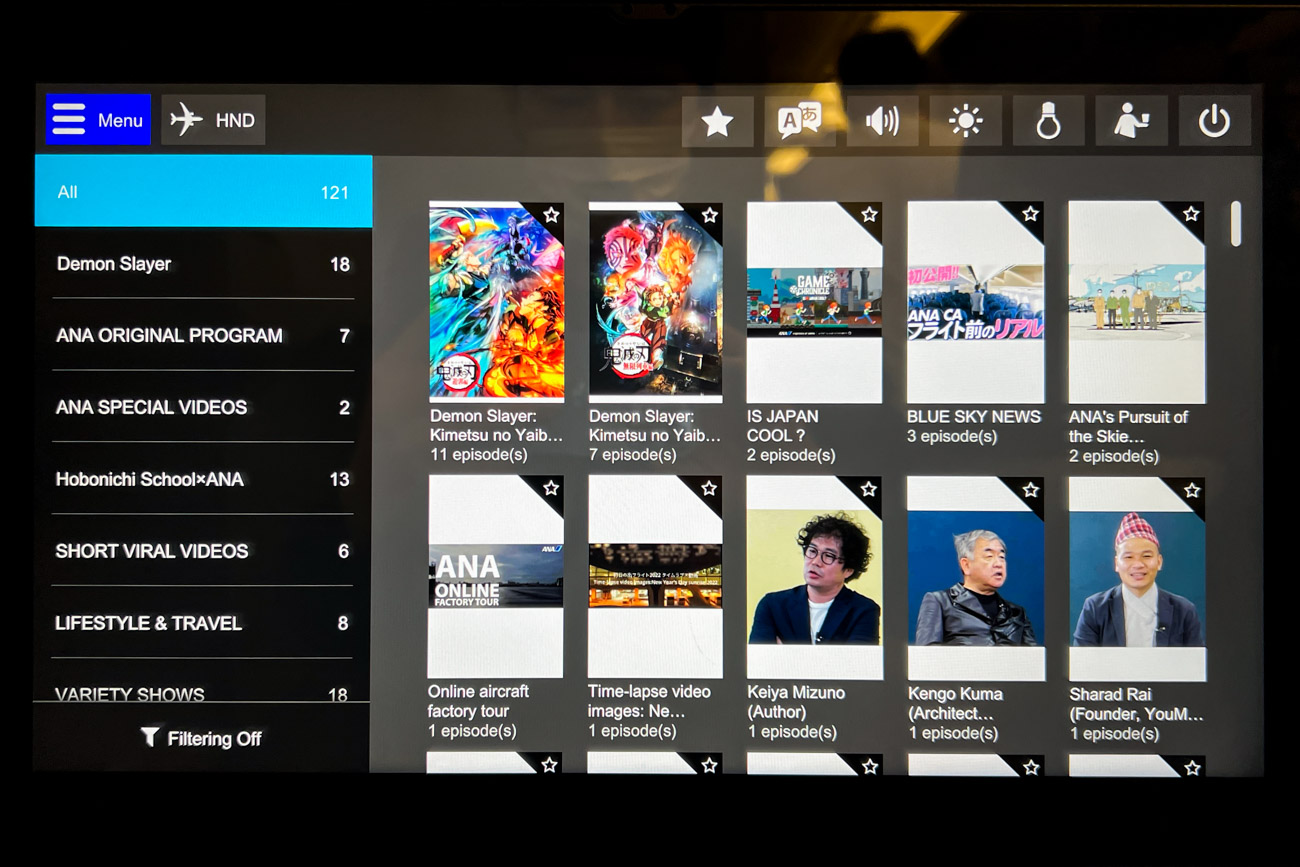Open Kengo Kuma (Architect) thumbnail
This screenshot has width=1300, height=867.
click(975, 579)
